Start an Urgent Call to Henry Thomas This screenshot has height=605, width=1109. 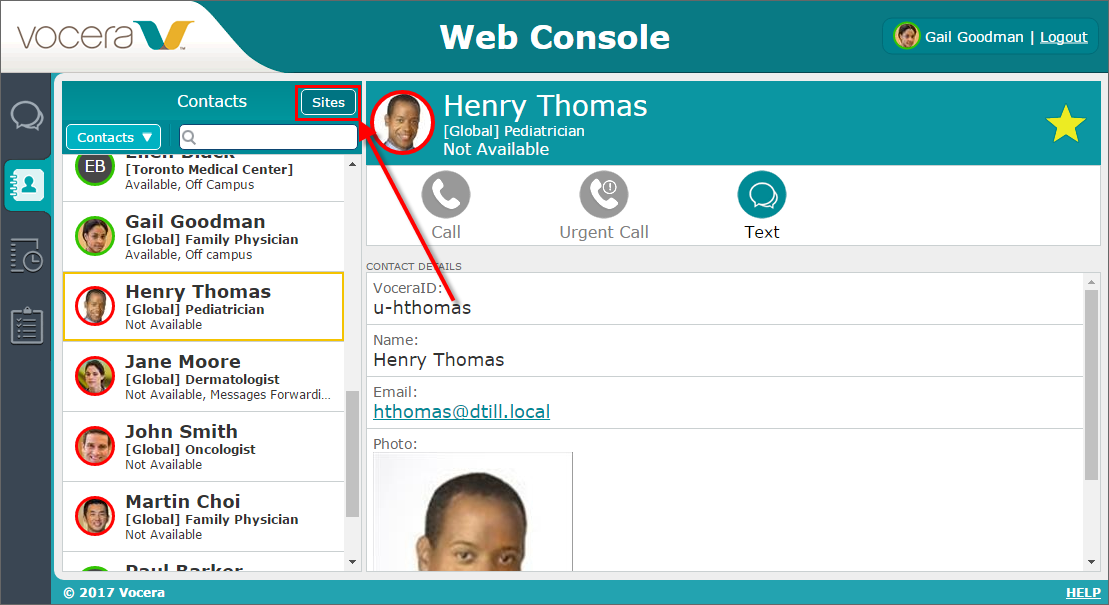(603, 195)
